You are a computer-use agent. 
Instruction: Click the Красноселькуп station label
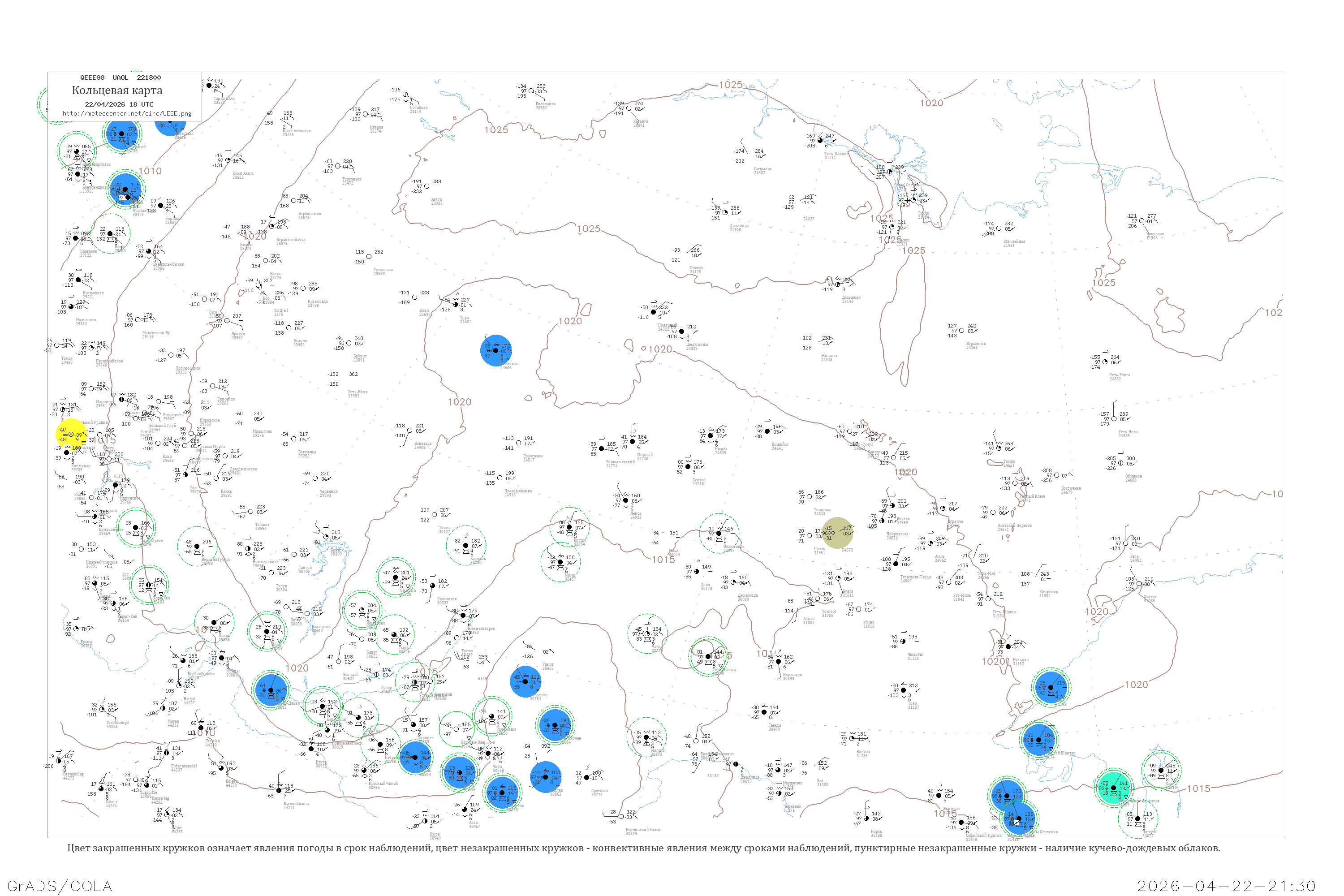pos(296,131)
